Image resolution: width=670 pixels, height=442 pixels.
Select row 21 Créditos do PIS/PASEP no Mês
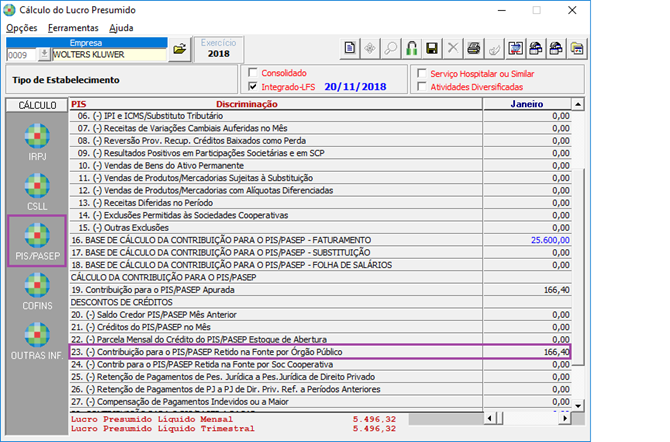320,327
